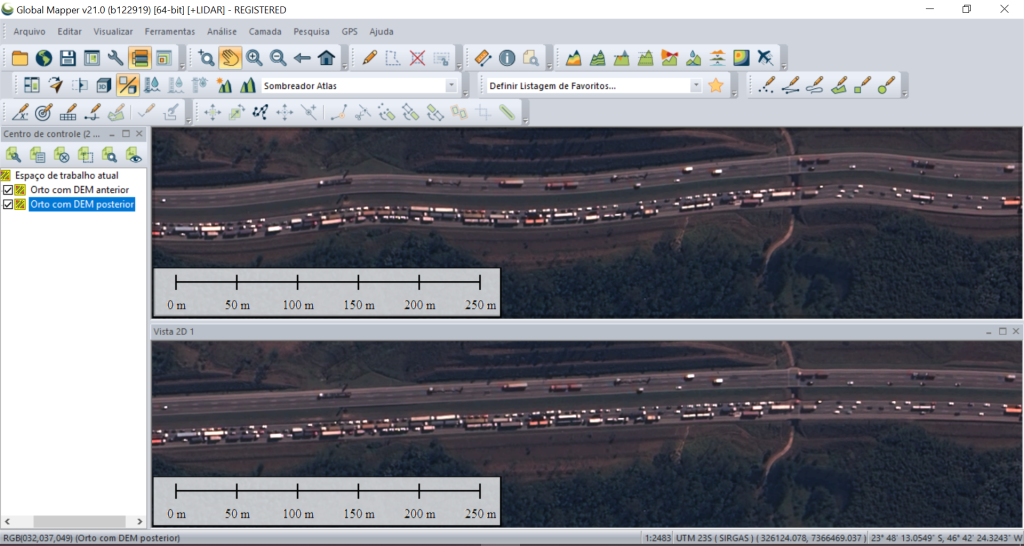This screenshot has height=546, width=1024.
Task: Close the Vista 2D 1 panel
Action: click(x=1016, y=330)
